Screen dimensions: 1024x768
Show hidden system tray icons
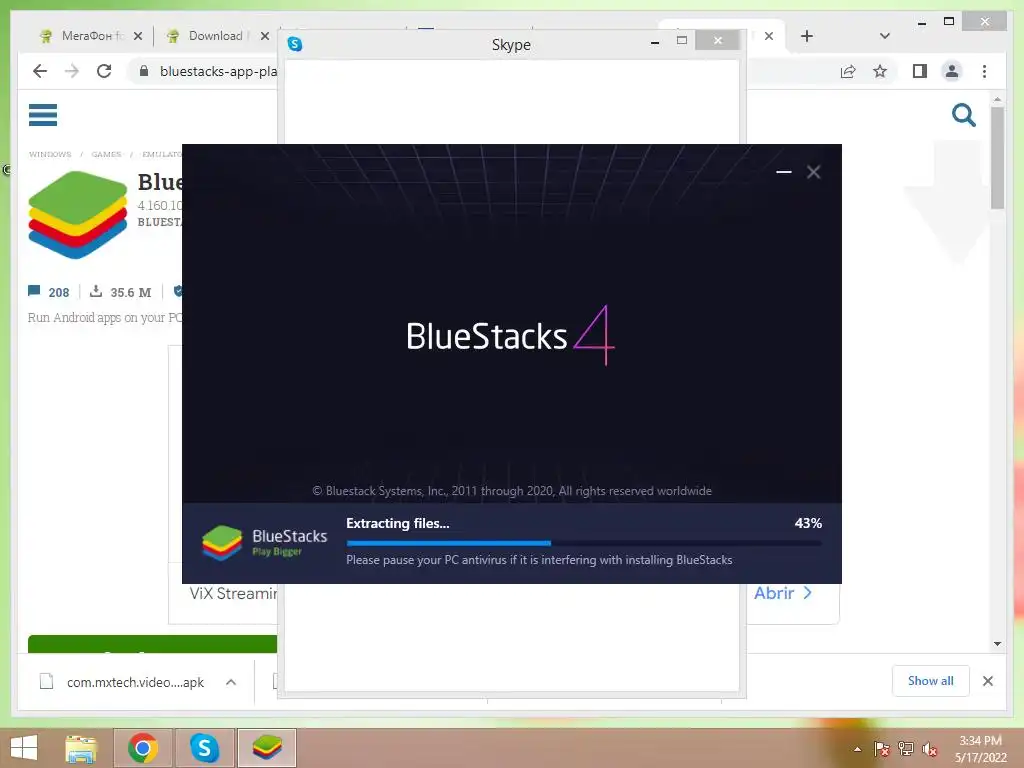pos(857,749)
